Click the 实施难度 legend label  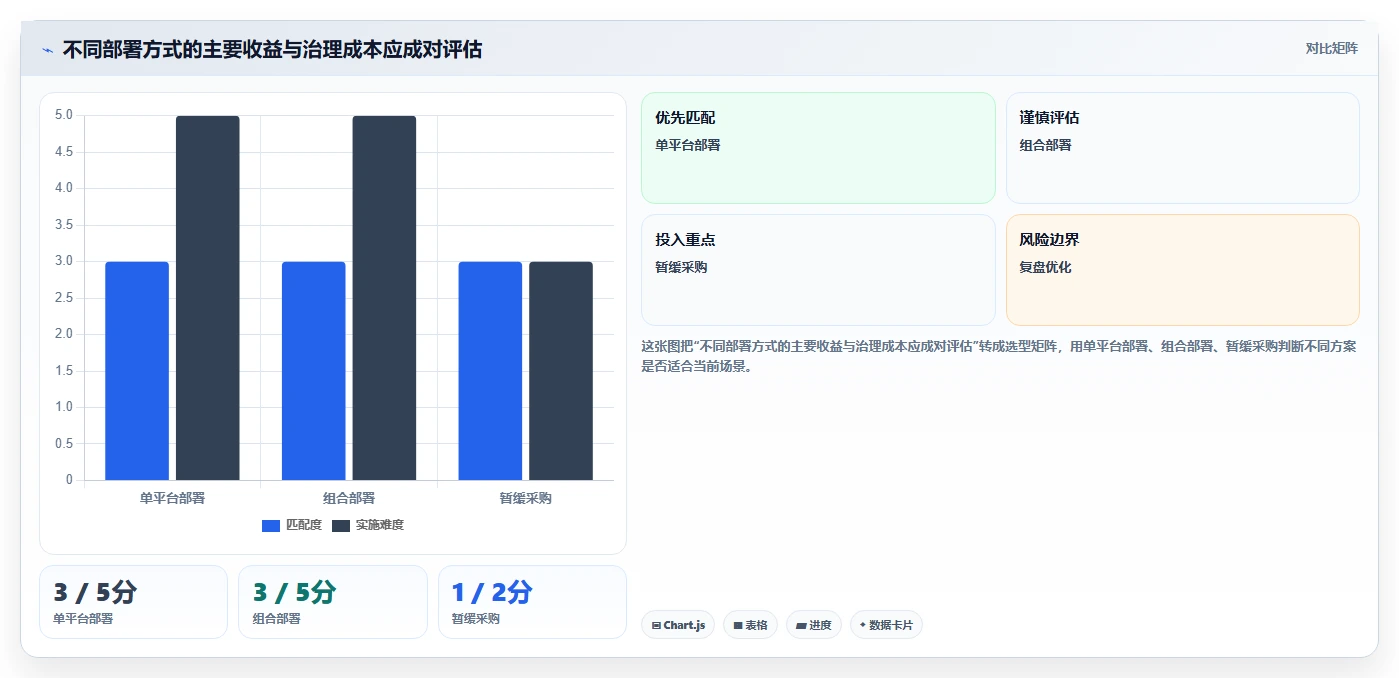point(380,525)
